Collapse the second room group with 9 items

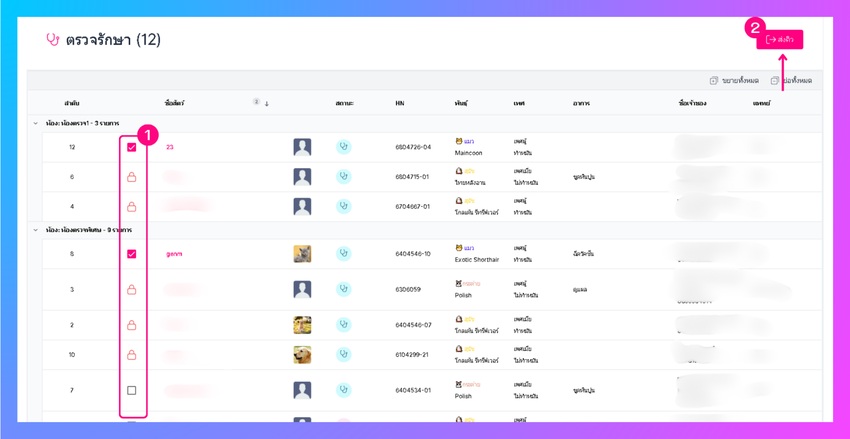(x=35, y=230)
